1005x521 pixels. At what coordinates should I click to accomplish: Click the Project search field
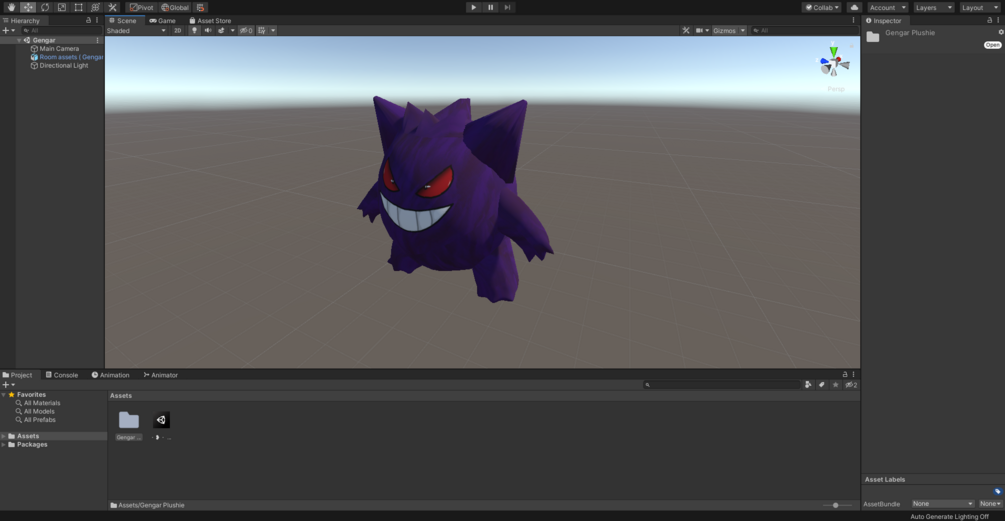click(x=722, y=385)
